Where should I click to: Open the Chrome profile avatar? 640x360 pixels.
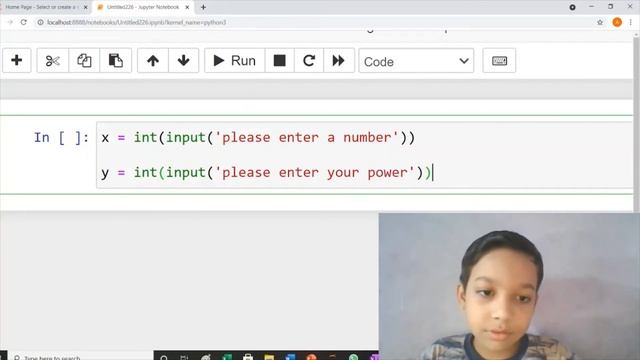click(617, 22)
